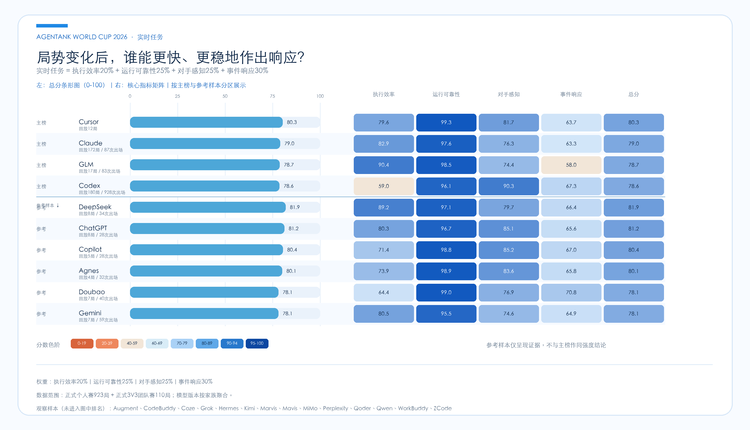Click the 数据范围 footnote line
The image size is (750, 430).
[x=134, y=395]
